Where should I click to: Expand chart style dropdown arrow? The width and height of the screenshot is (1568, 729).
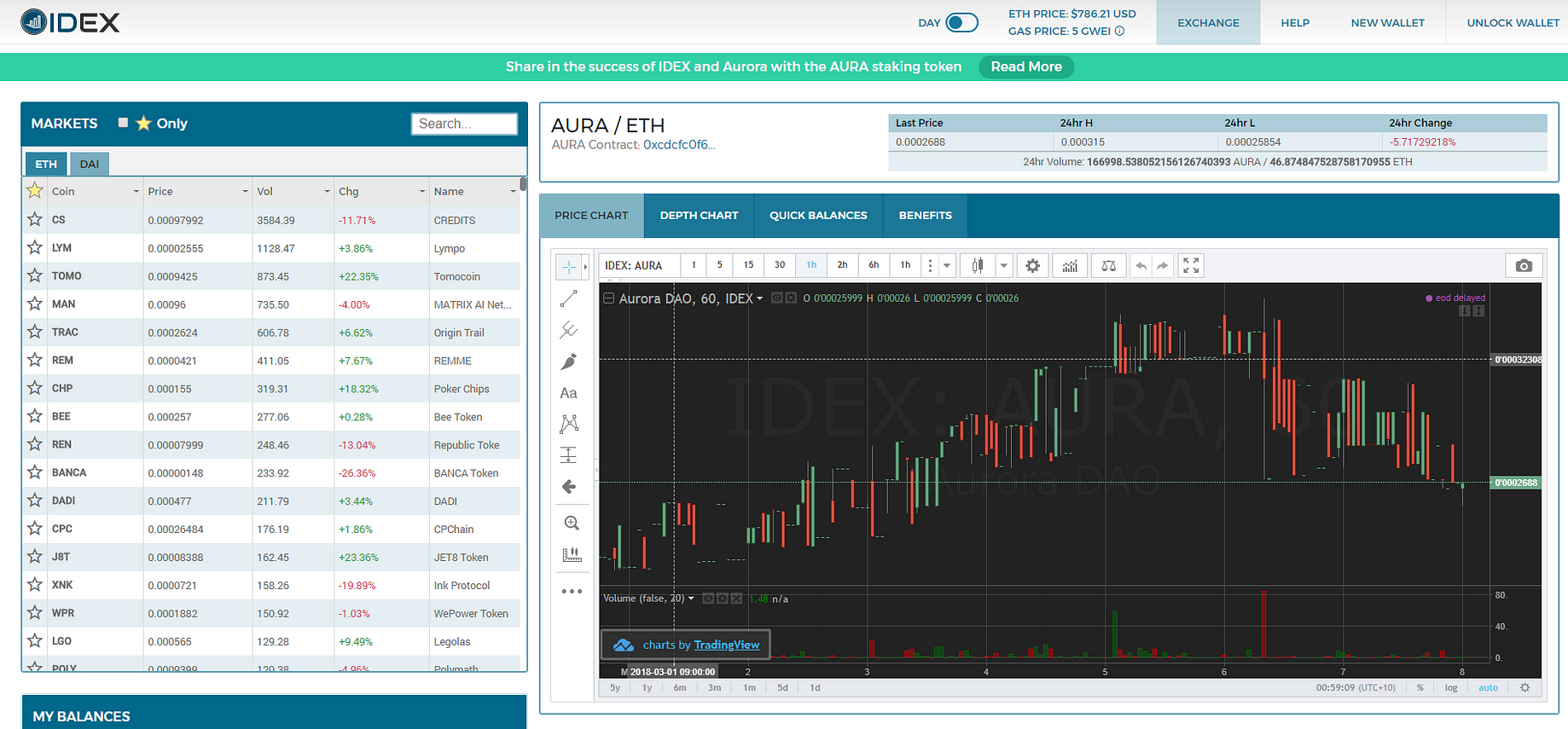(1003, 266)
